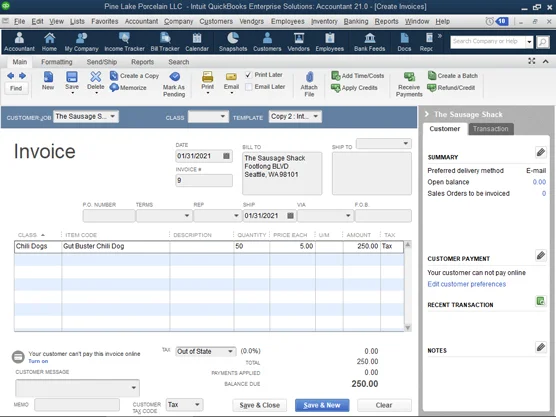Click the Clear button
The width and height of the screenshot is (556, 417).
[x=384, y=405]
